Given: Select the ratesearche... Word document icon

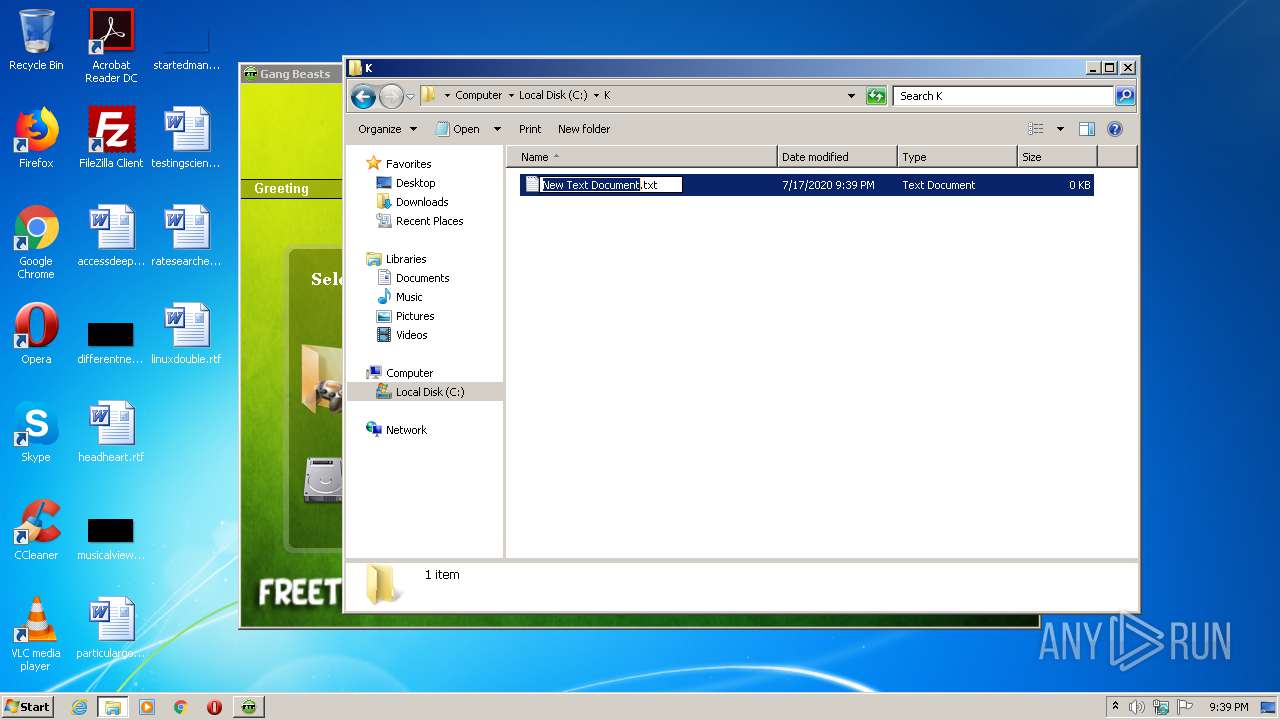Looking at the screenshot, I should click(186, 236).
